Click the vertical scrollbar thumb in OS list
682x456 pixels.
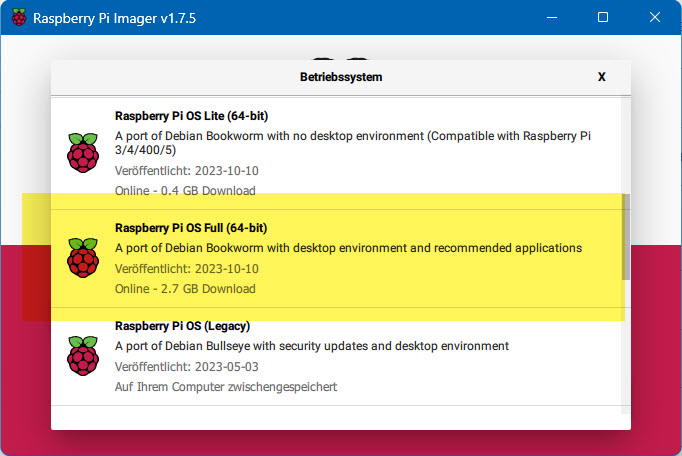(625, 237)
